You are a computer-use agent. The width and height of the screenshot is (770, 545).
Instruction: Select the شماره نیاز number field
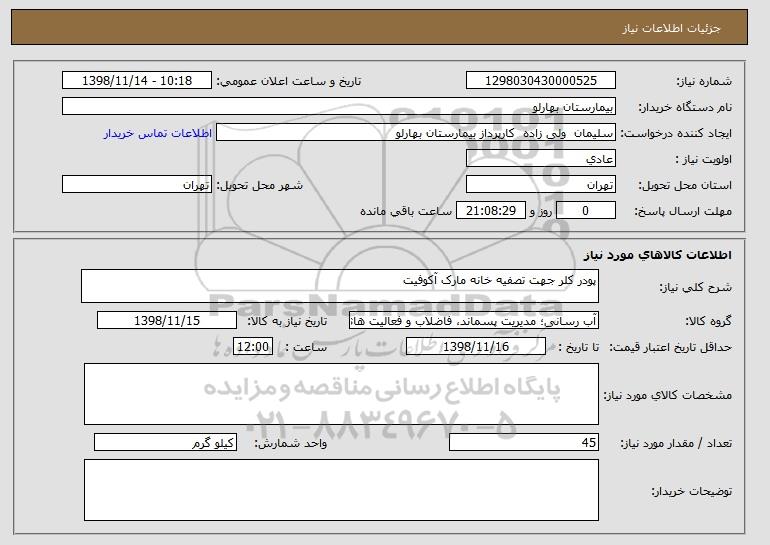click(541, 81)
